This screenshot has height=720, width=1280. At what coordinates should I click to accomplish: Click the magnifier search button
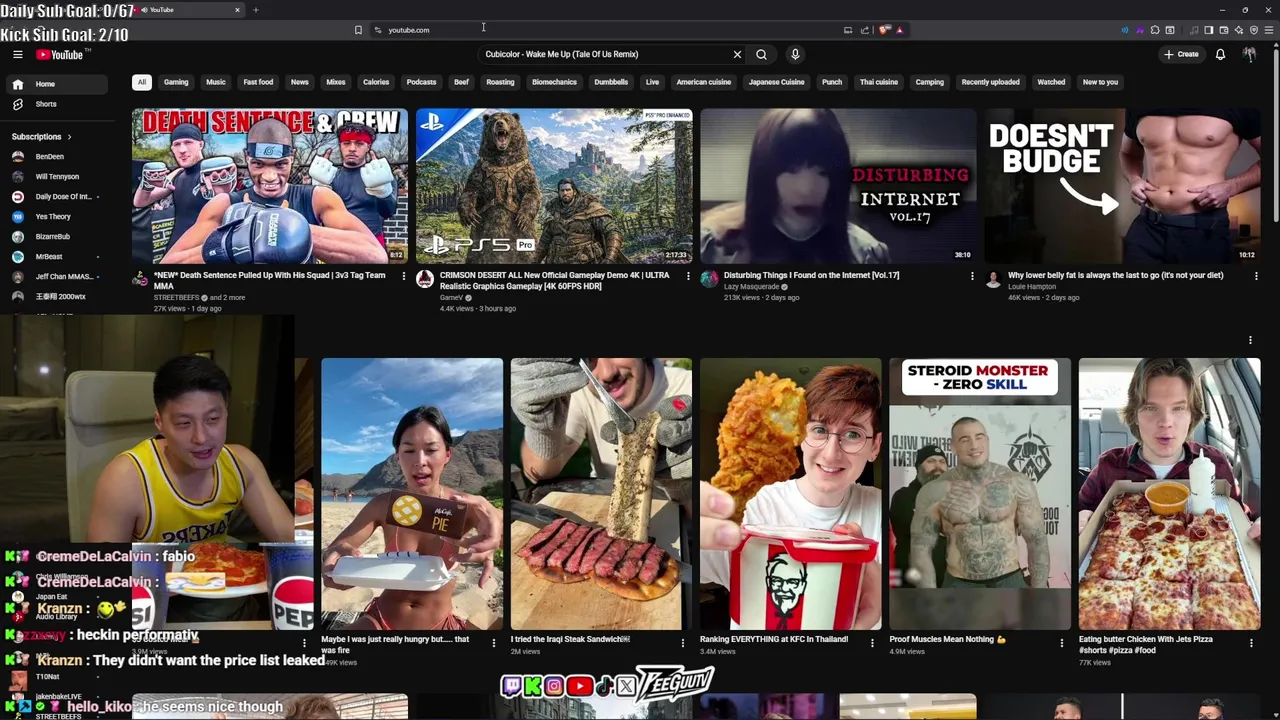(x=761, y=54)
